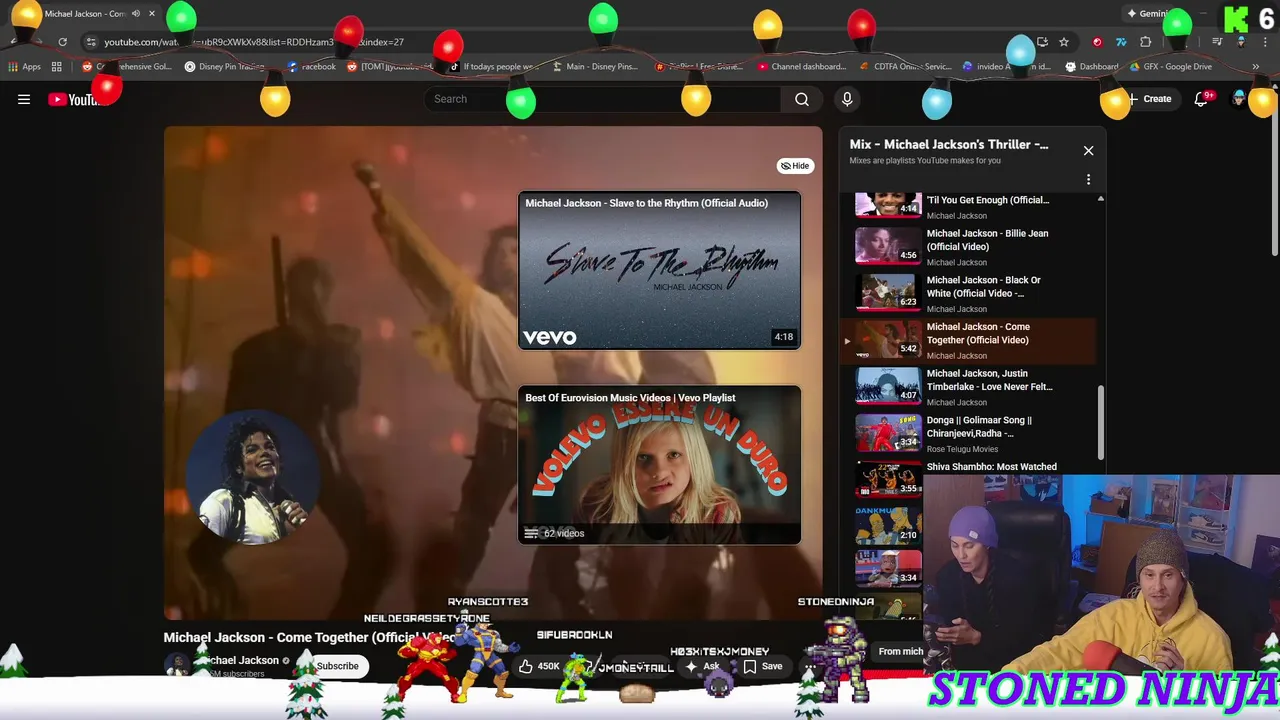Click the tab groups grid icon beside Apps
Viewport: 1280px width, 720px height.
pos(57,67)
